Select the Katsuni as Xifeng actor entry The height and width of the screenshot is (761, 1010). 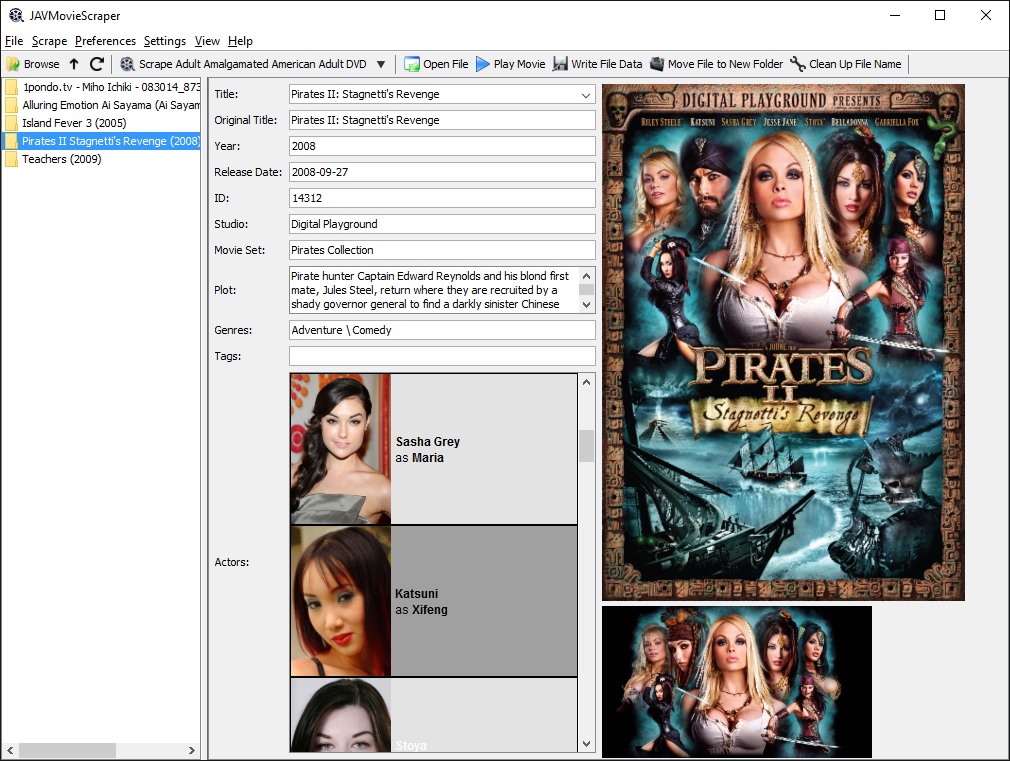[x=434, y=601]
